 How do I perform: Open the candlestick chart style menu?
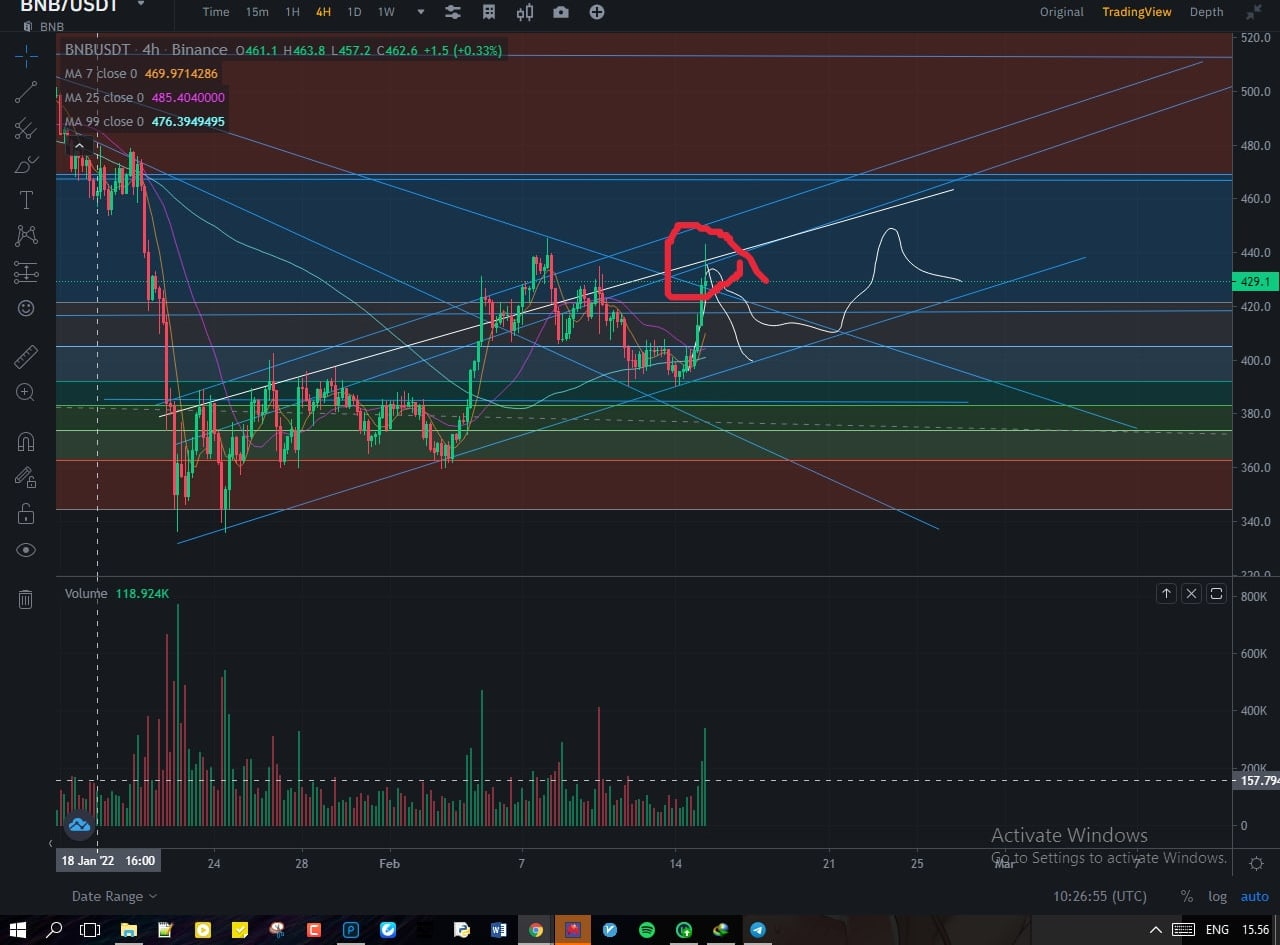coord(525,12)
